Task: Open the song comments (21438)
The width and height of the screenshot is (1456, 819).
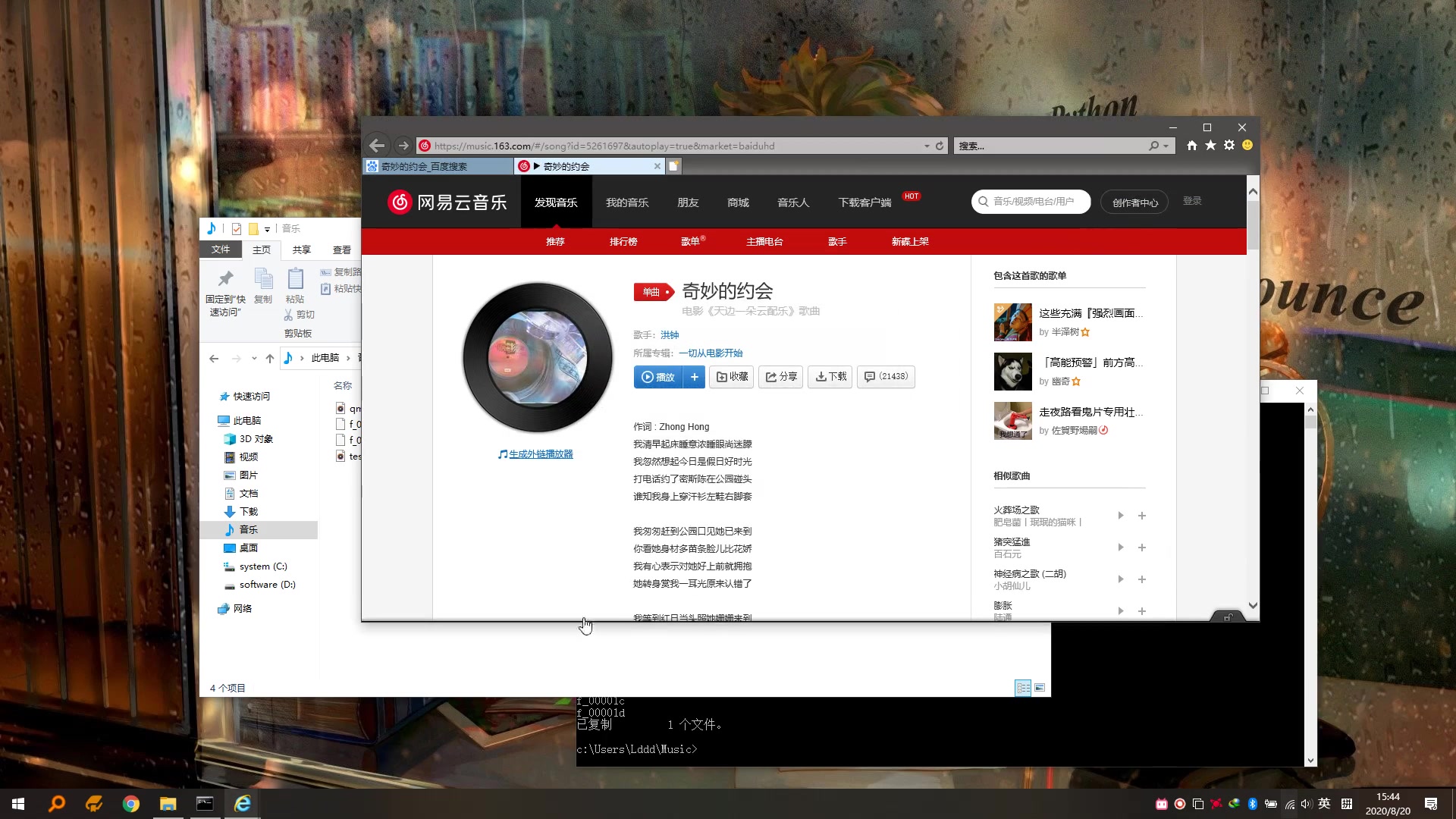Action: [886, 377]
